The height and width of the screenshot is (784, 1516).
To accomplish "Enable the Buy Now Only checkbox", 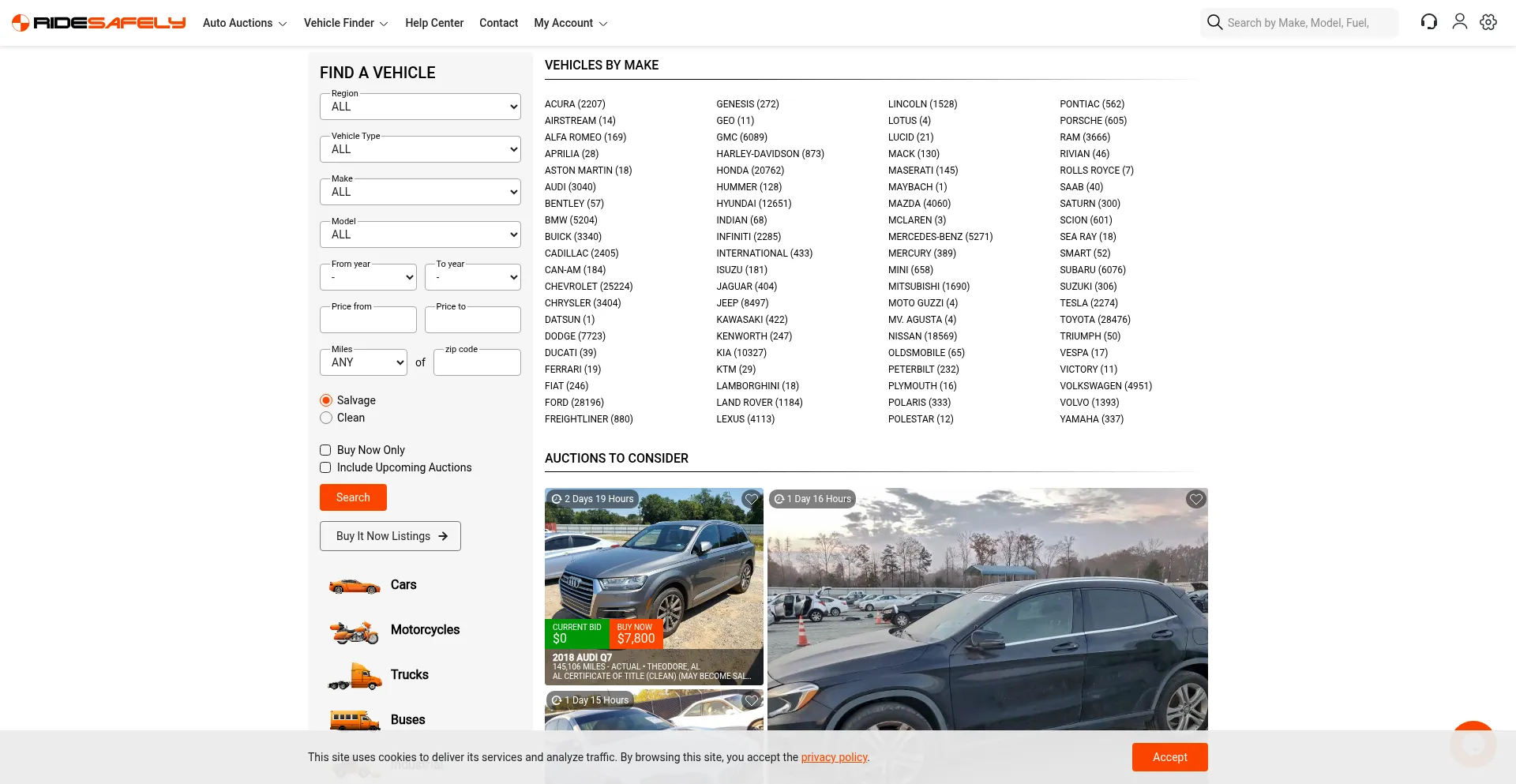I will pyautogui.click(x=325, y=450).
